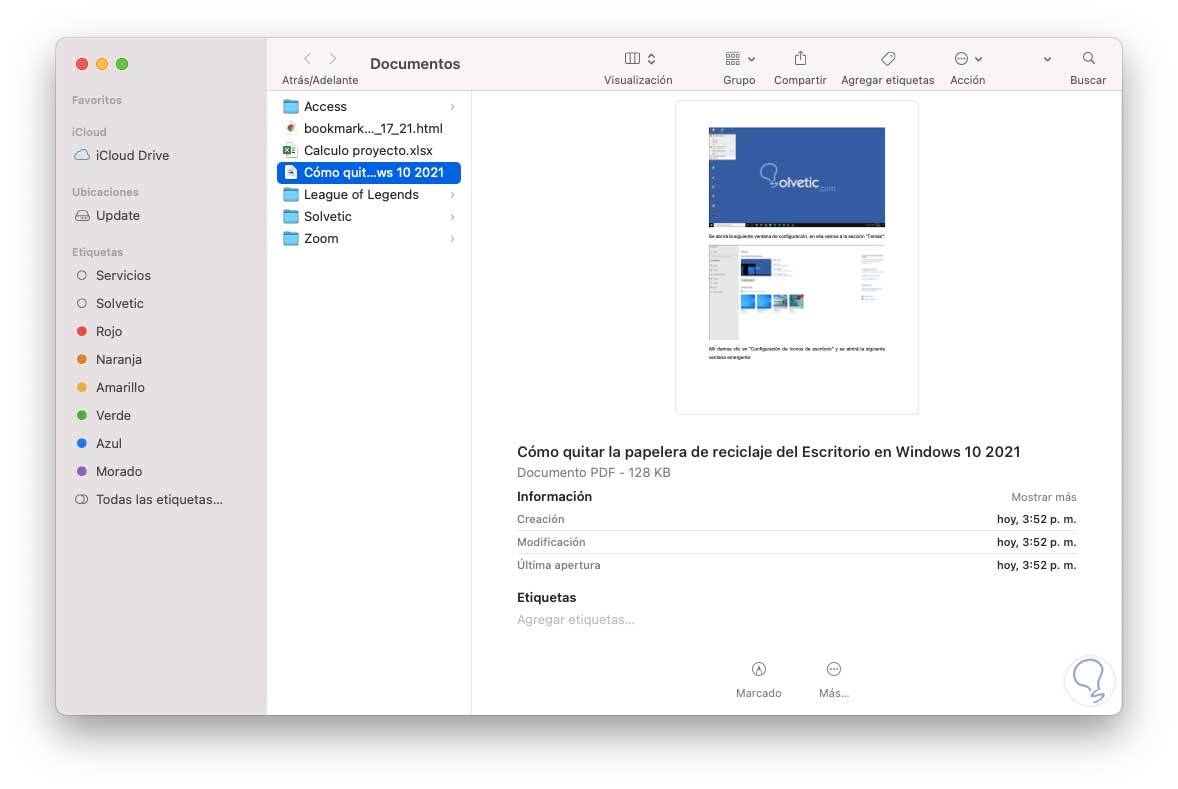Screen dimensions: 1178x789
Task: Open the Grupo dropdown arrow
Action: coord(750,58)
